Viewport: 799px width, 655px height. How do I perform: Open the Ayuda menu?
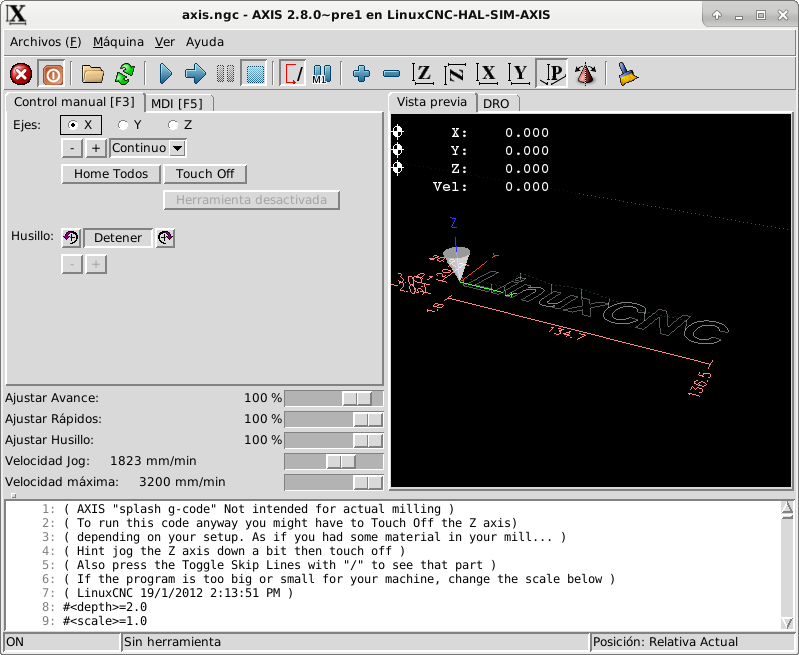[205, 42]
